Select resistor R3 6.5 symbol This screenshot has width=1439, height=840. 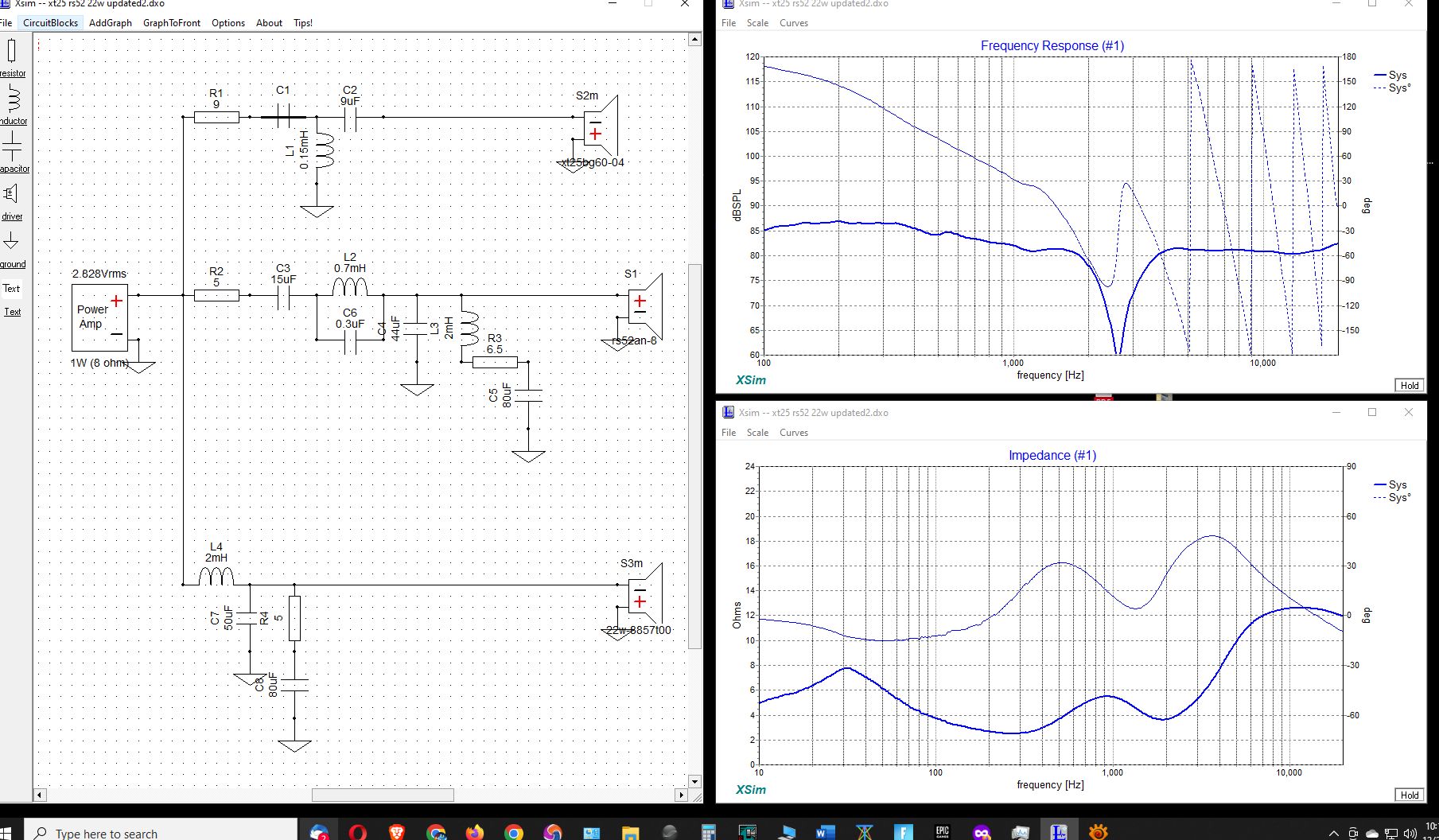pos(495,362)
